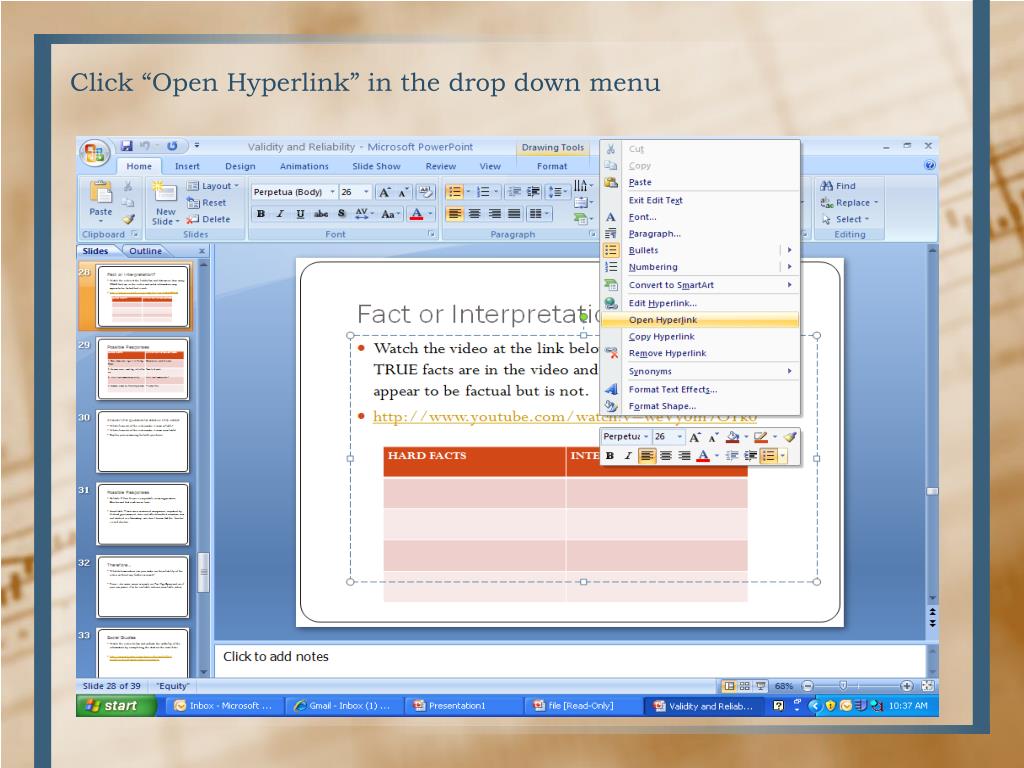The width and height of the screenshot is (1024, 768).
Task: Zoom out with the minus button
Action: click(807, 686)
